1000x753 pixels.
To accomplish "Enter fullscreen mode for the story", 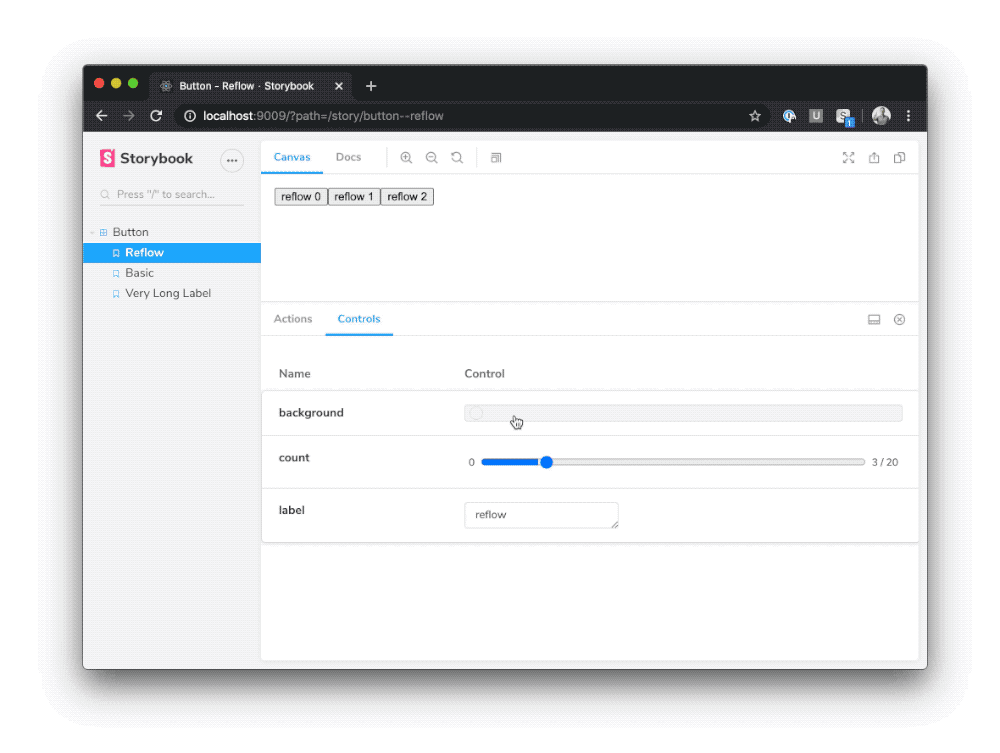I will [x=848, y=157].
